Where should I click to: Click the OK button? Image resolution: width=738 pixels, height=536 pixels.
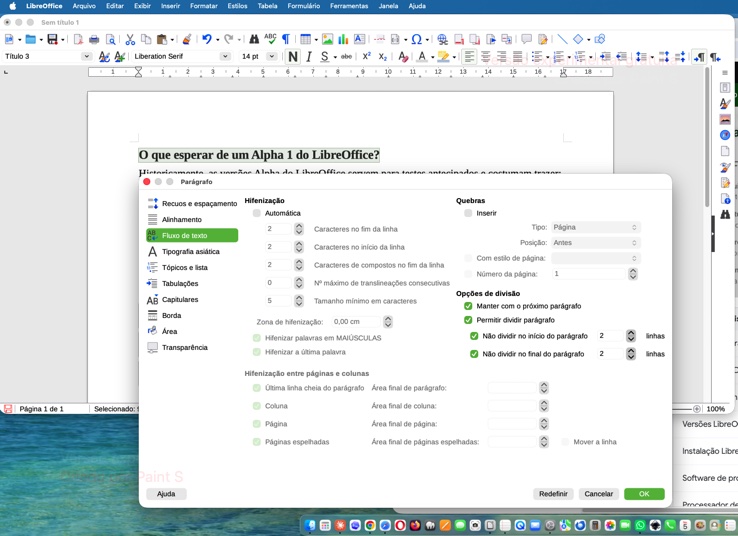point(644,494)
